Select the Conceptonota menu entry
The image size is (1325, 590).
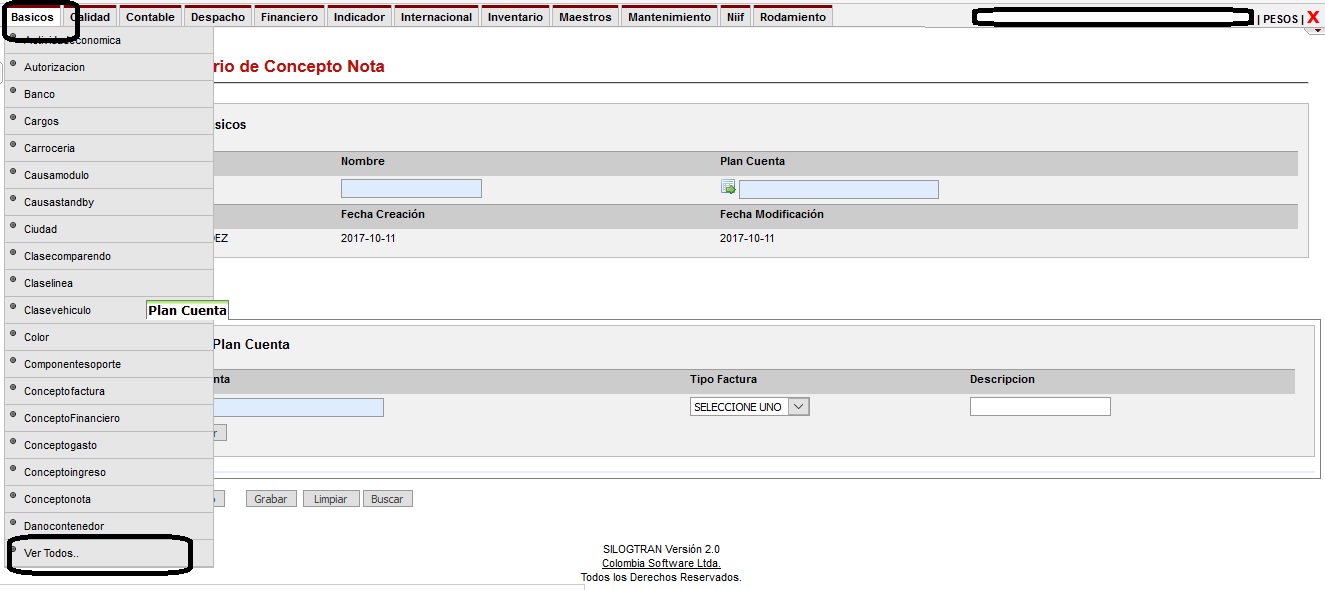pos(57,499)
